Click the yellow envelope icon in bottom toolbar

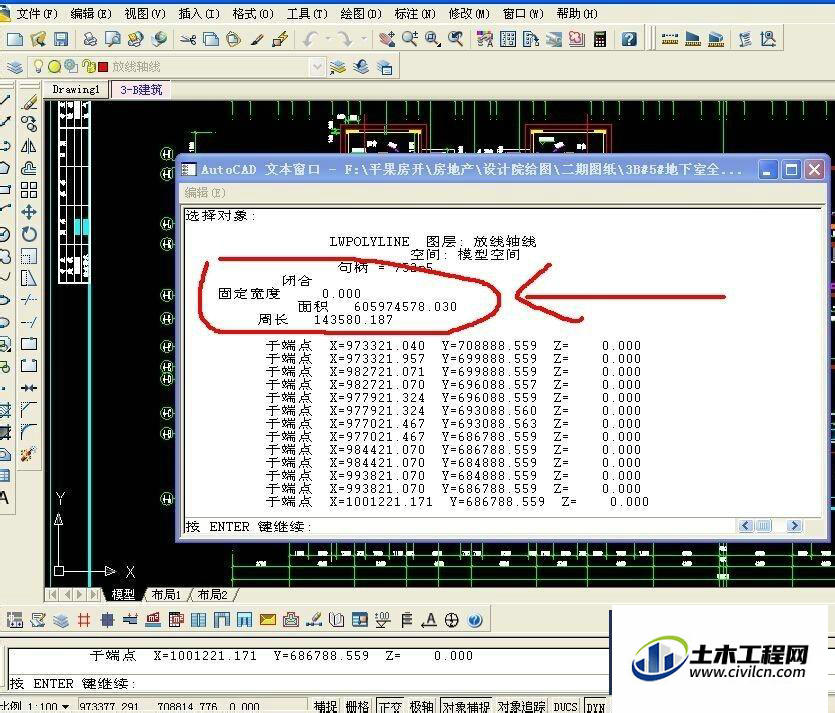268,620
